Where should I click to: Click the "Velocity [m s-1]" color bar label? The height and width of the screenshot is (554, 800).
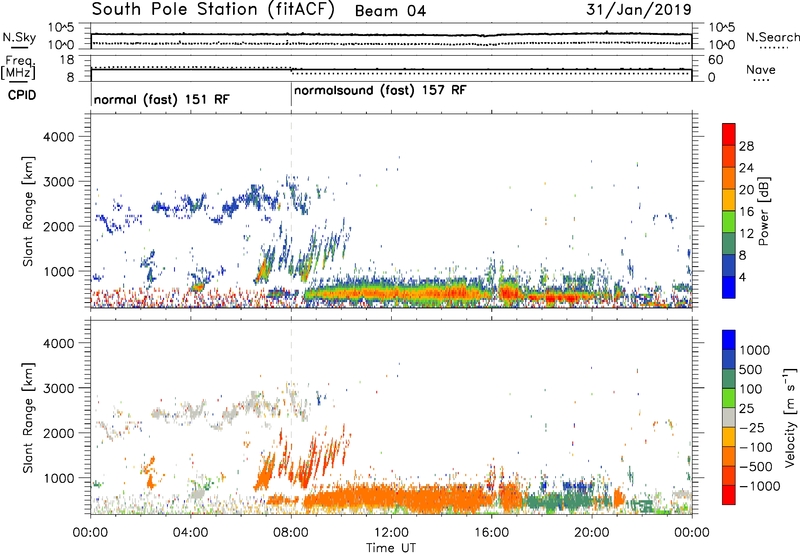tap(790, 417)
